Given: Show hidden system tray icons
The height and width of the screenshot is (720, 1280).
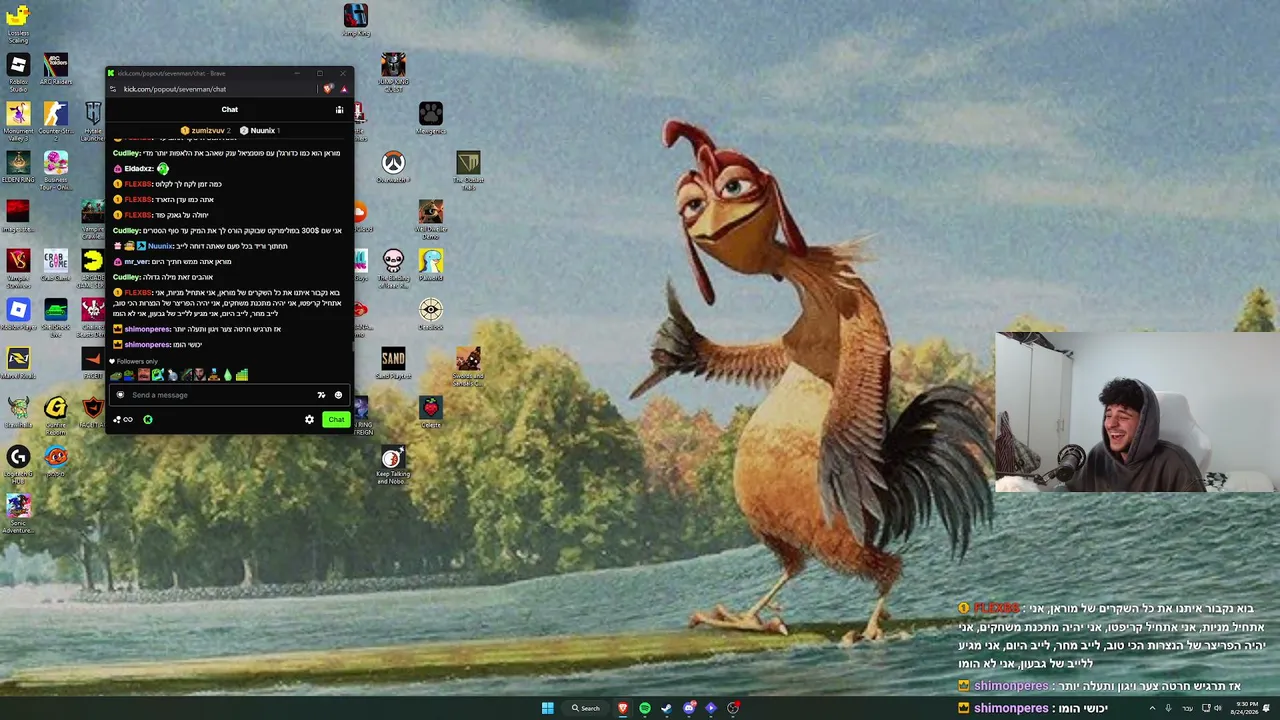Looking at the screenshot, I should point(1152,708).
